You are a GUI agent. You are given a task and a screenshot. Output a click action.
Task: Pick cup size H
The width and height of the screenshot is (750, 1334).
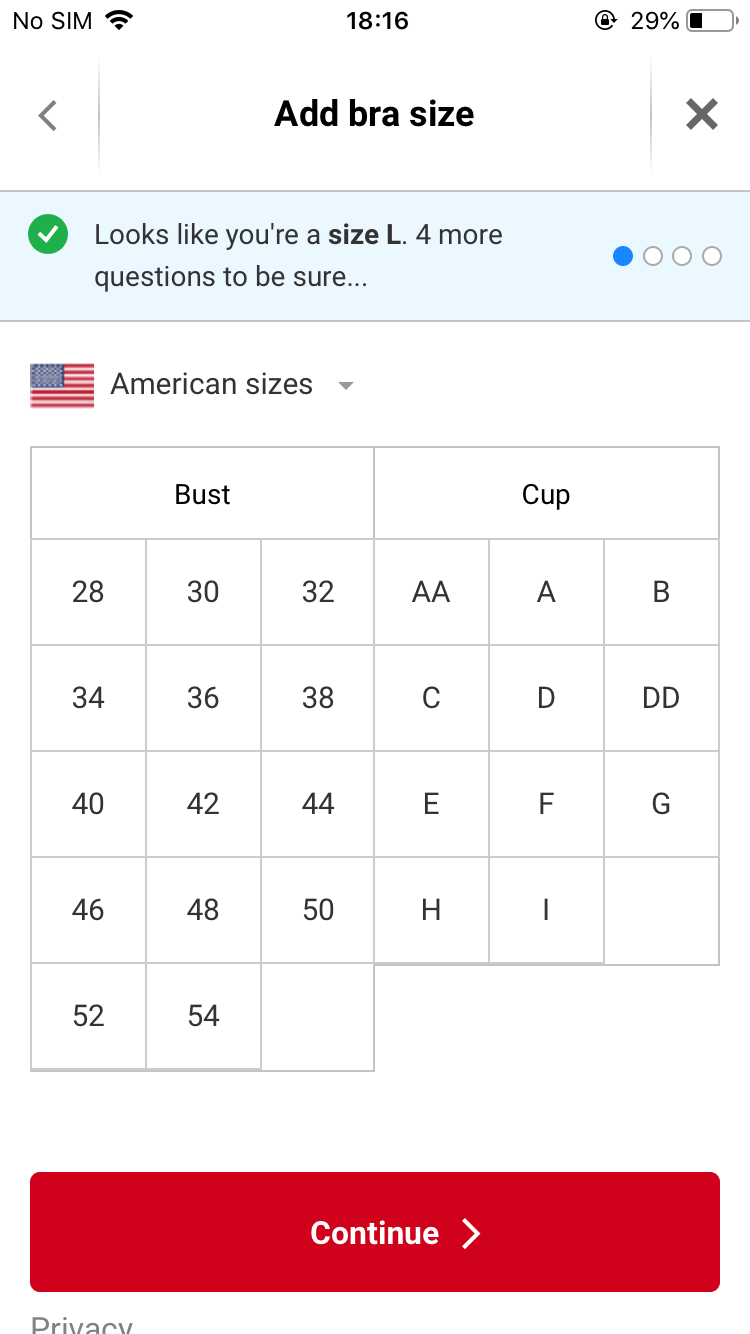(x=431, y=910)
